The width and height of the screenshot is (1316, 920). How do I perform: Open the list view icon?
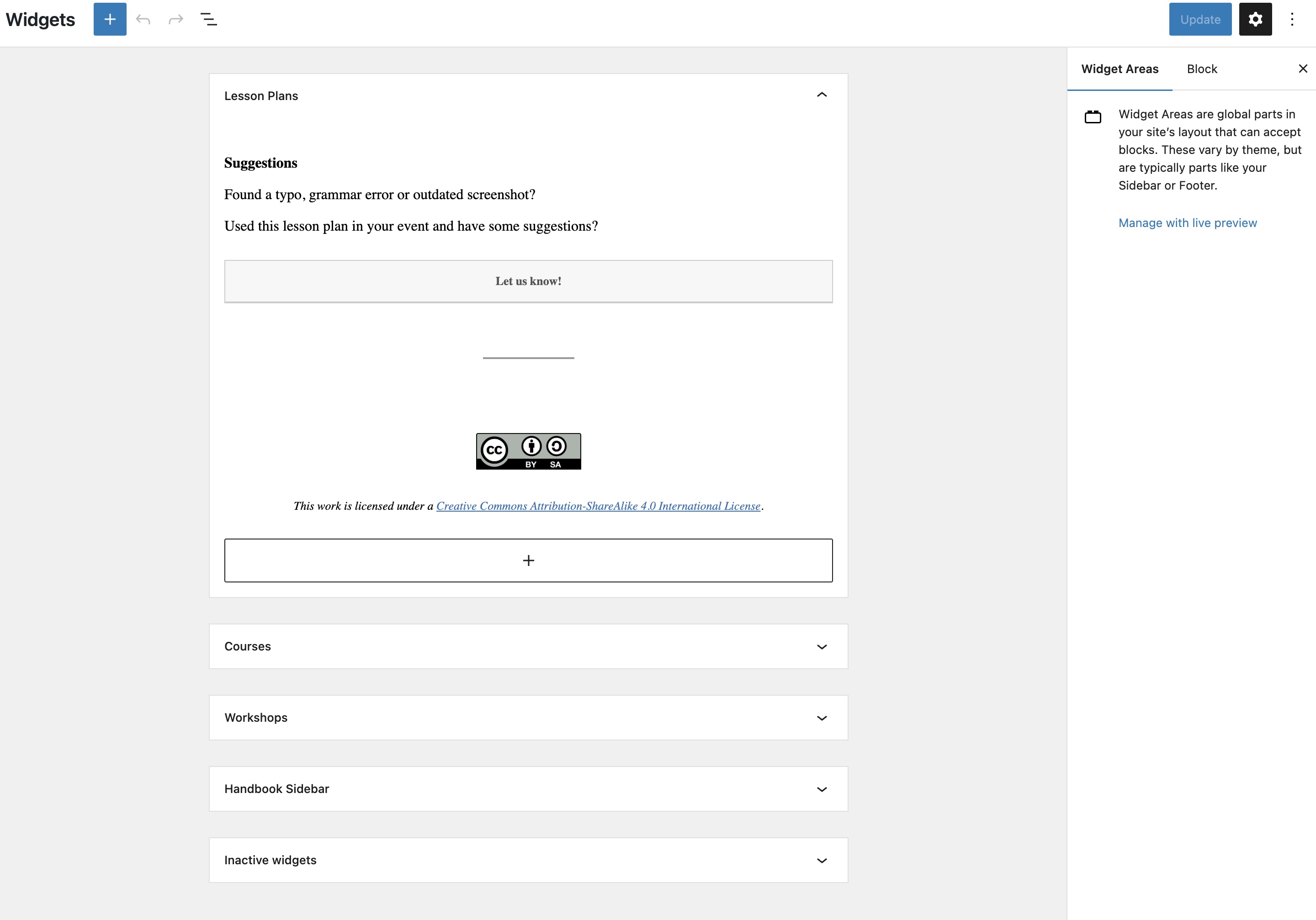pos(209,20)
